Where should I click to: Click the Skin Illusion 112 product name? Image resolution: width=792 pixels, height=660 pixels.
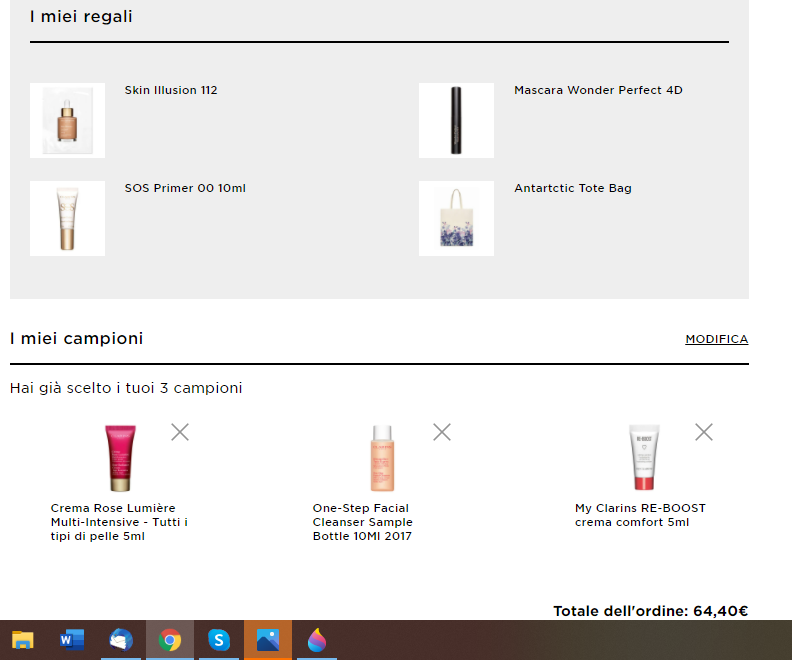pos(171,90)
